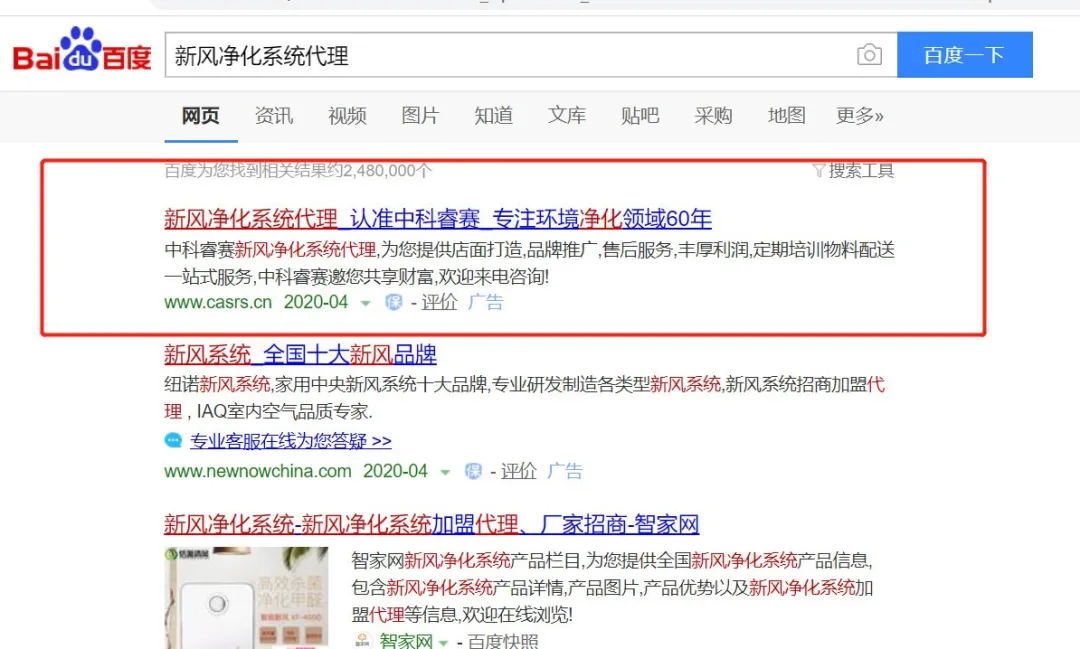This screenshot has width=1080, height=649.
Task: Click 广告 label on the casrs.cn result
Action: [486, 302]
